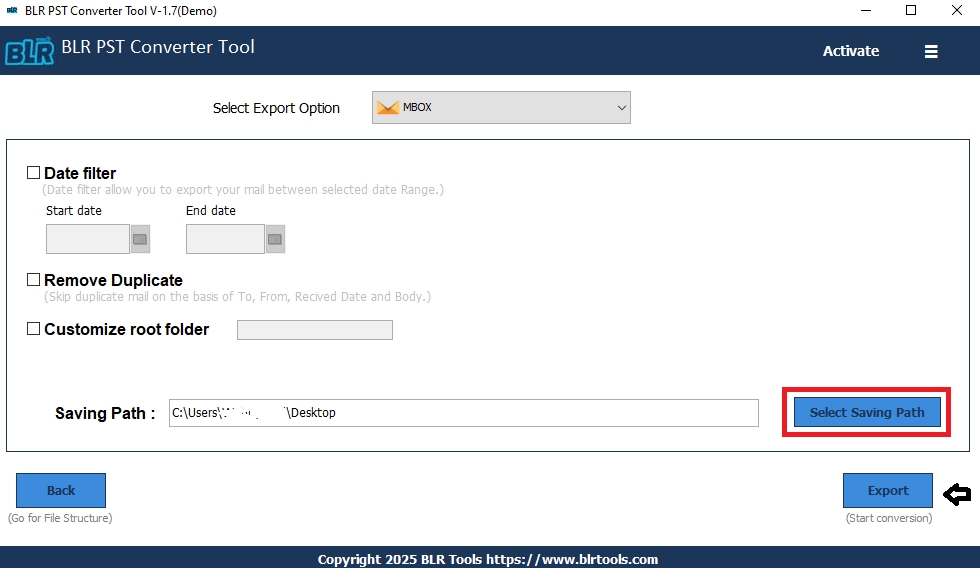
Task: Minimize the BLR PST Converter window
Action: [866, 11]
